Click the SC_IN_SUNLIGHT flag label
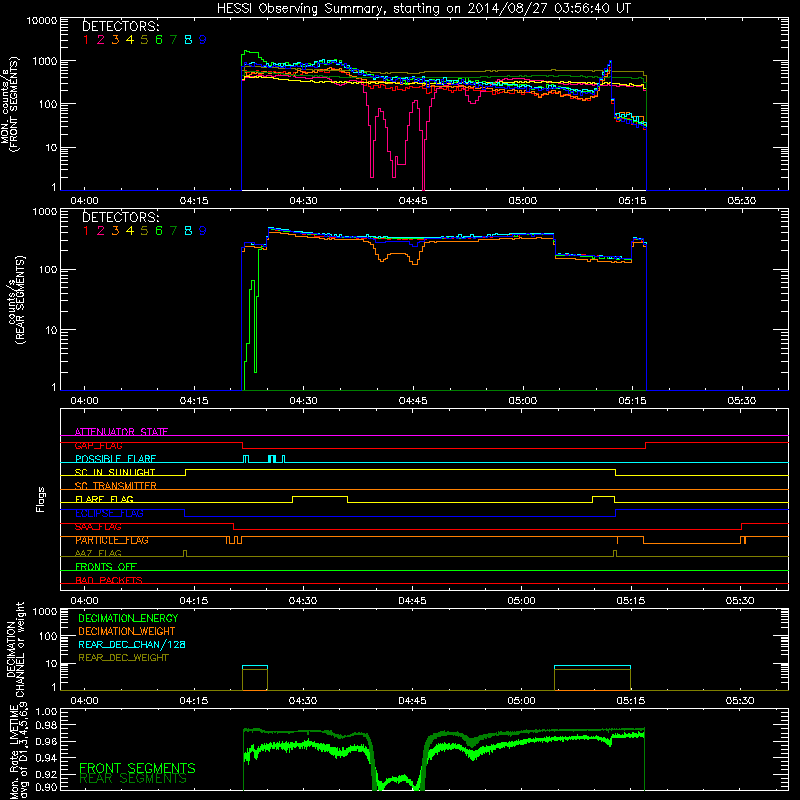 pos(115,472)
